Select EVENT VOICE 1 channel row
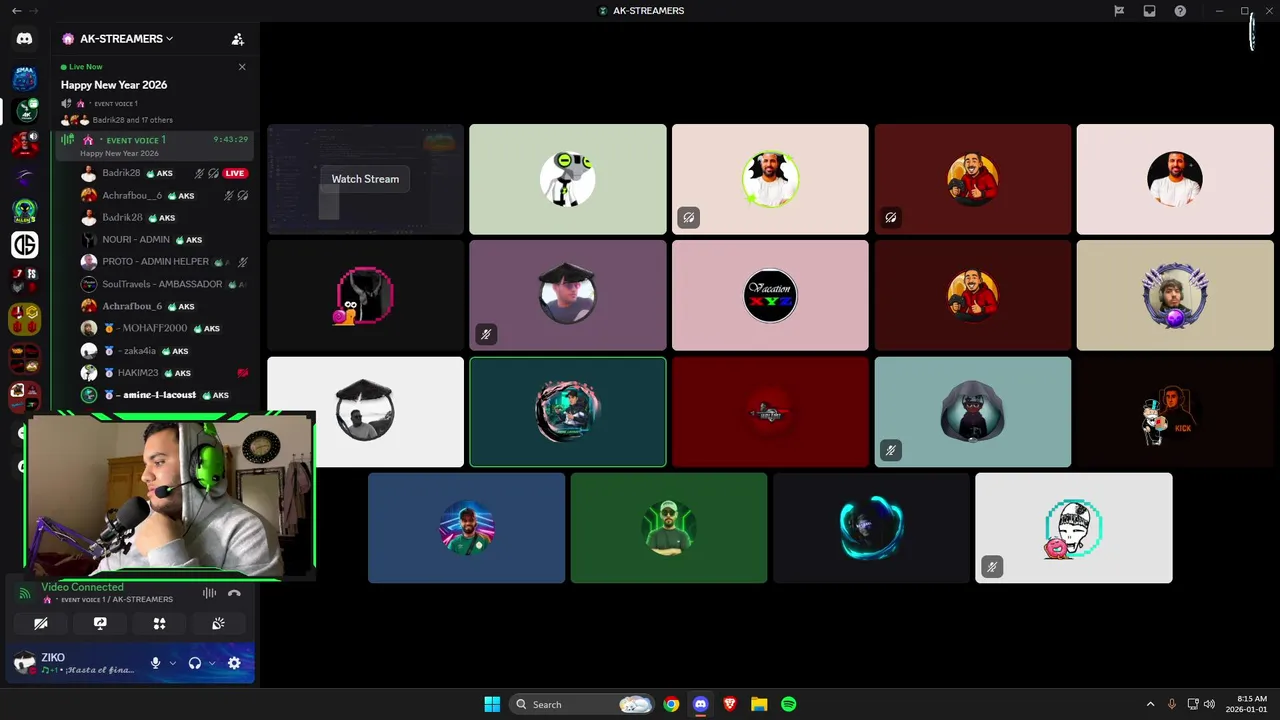1280x720 pixels. pyautogui.click(x=154, y=146)
